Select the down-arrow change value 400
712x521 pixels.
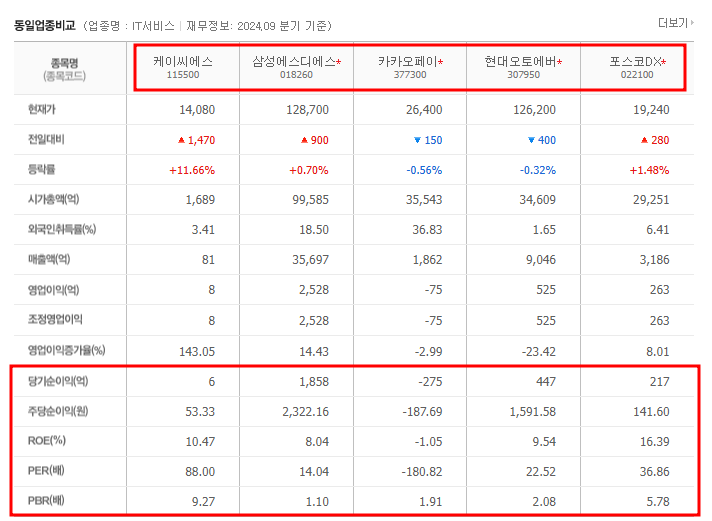pyautogui.click(x=541, y=140)
